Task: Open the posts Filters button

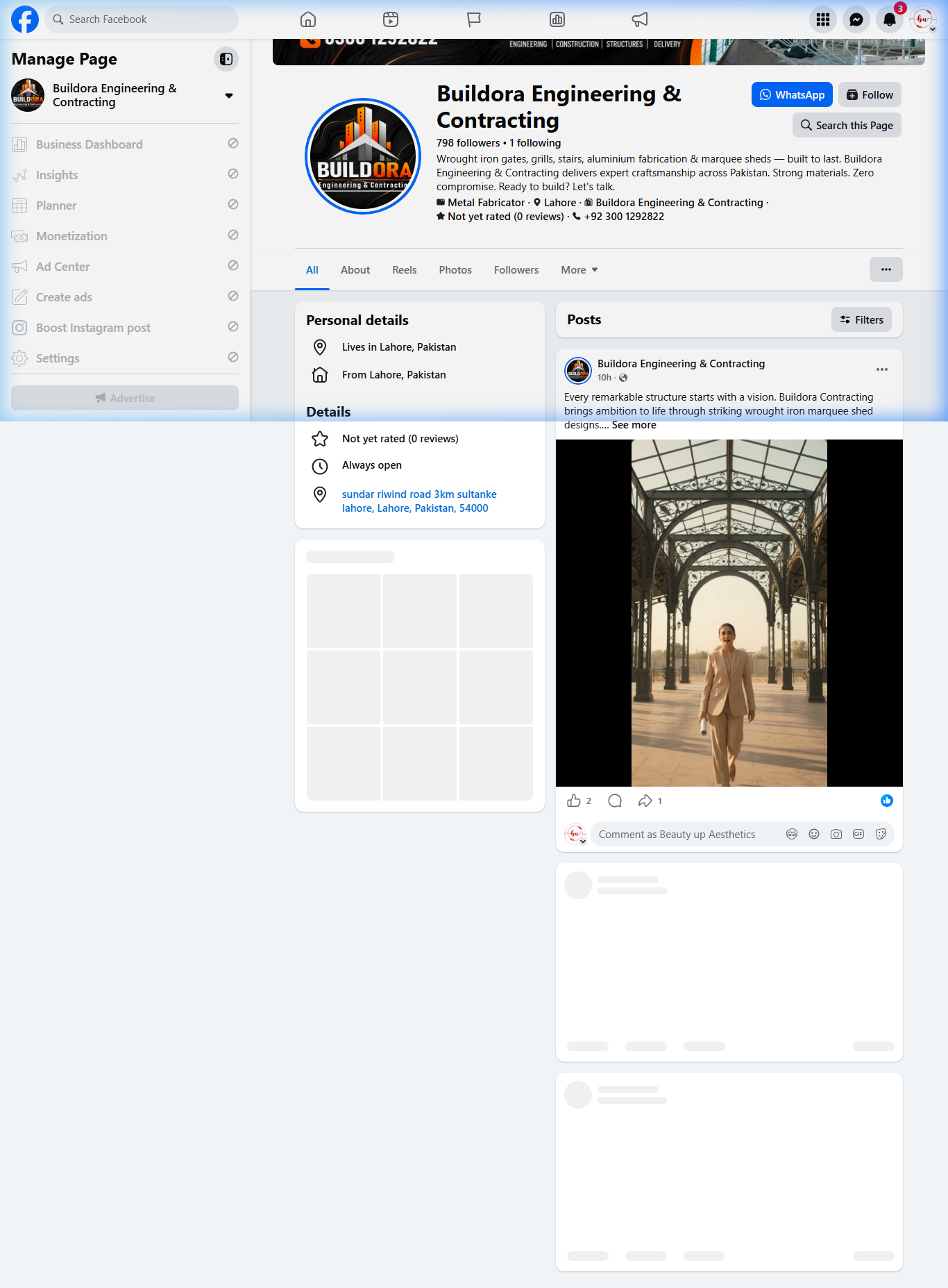Action: point(861,319)
